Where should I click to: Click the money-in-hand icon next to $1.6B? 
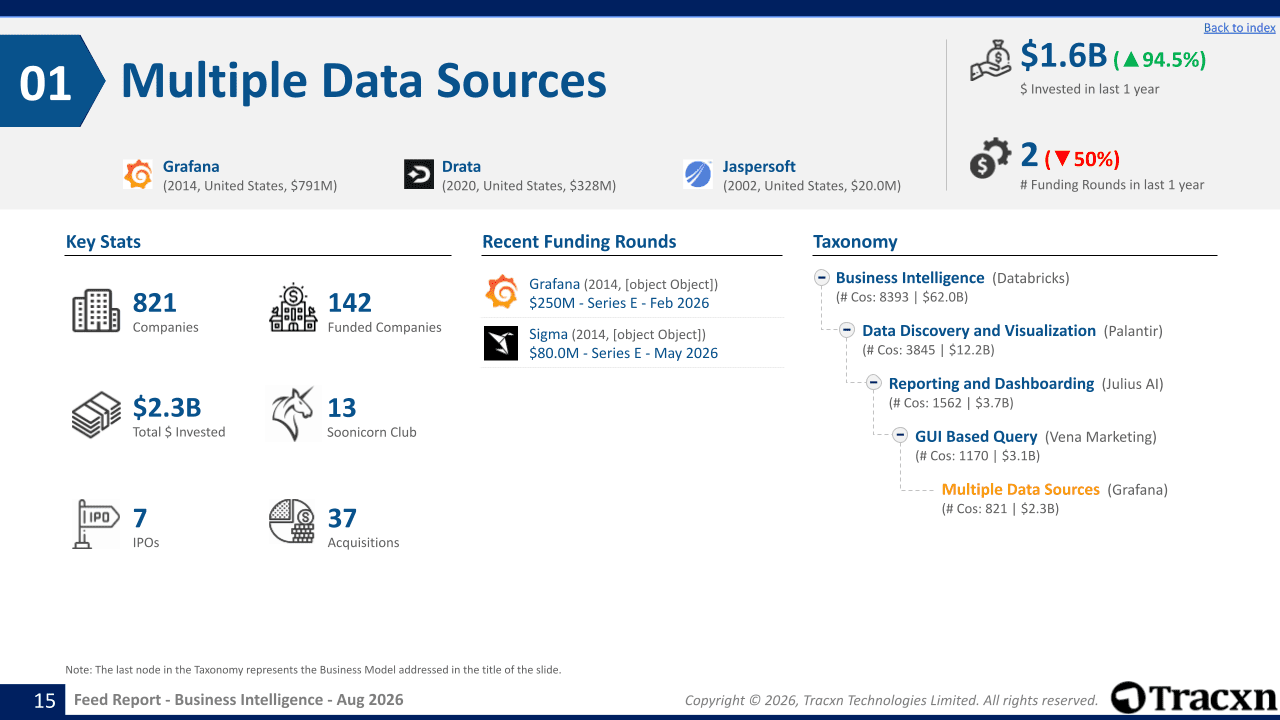(992, 62)
